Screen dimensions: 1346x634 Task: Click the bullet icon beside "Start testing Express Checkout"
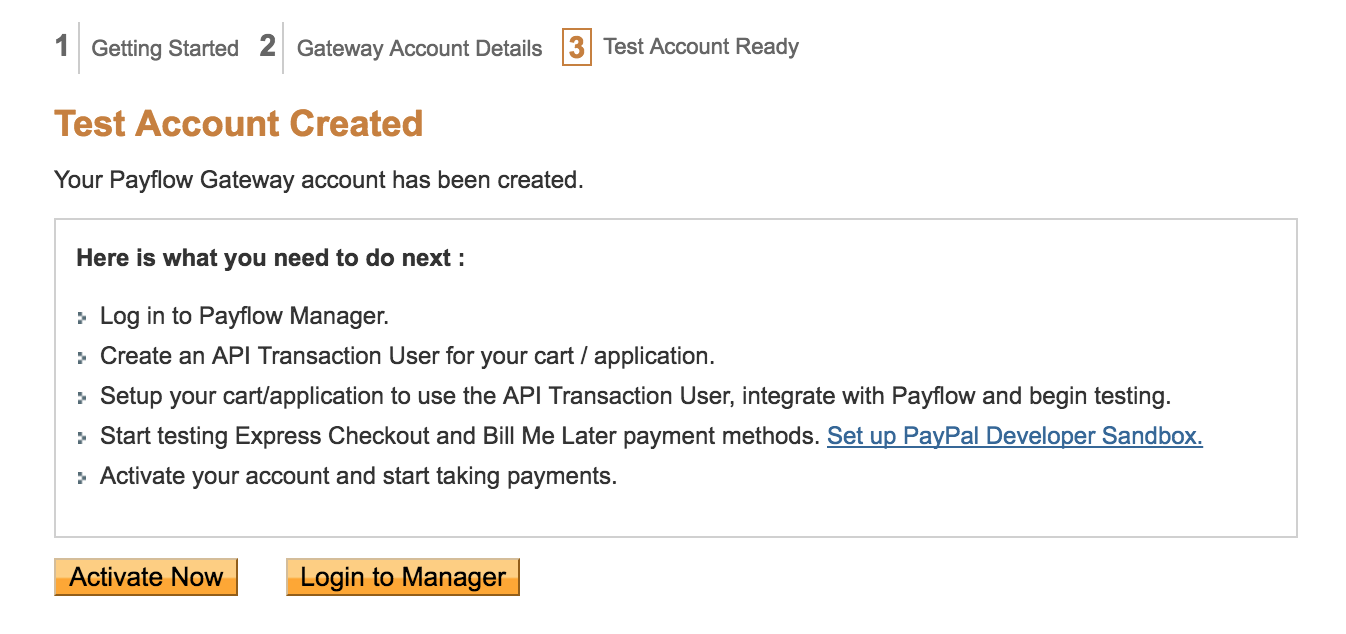tap(82, 438)
